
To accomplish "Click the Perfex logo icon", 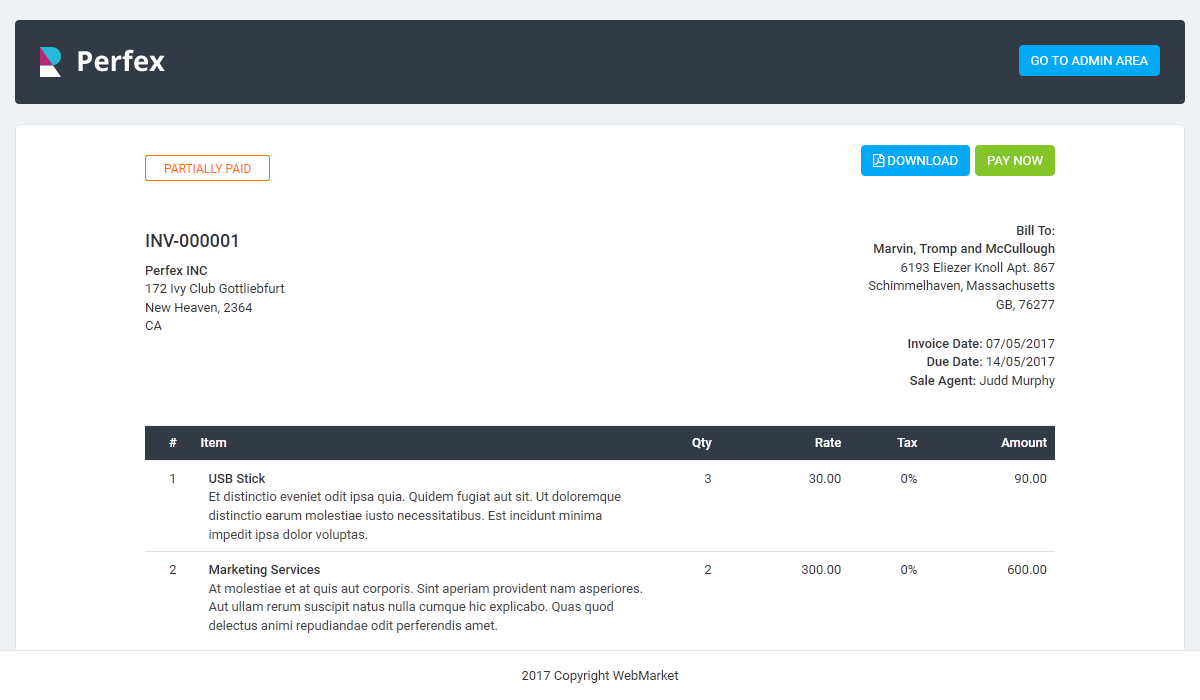I will tap(51, 62).
